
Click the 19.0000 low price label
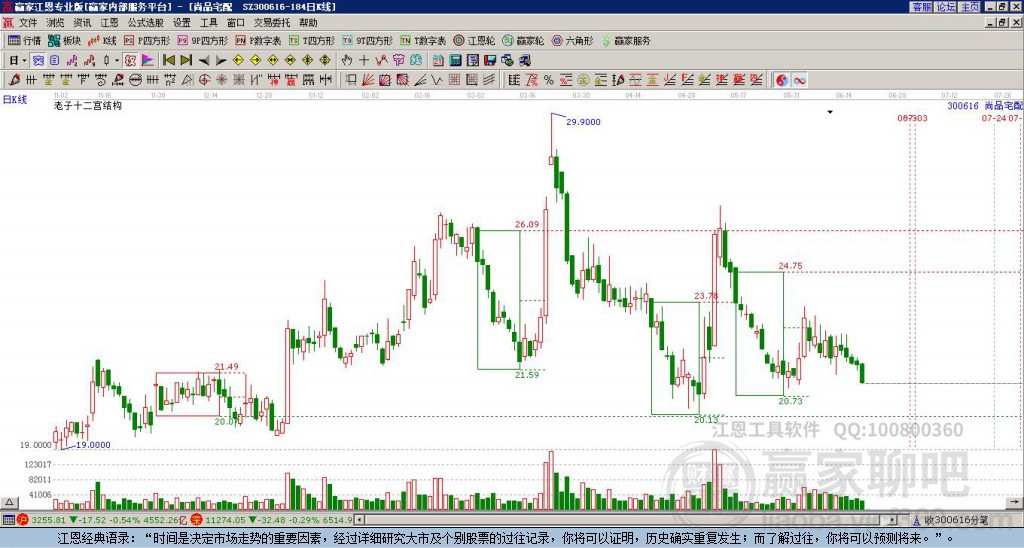93,445
